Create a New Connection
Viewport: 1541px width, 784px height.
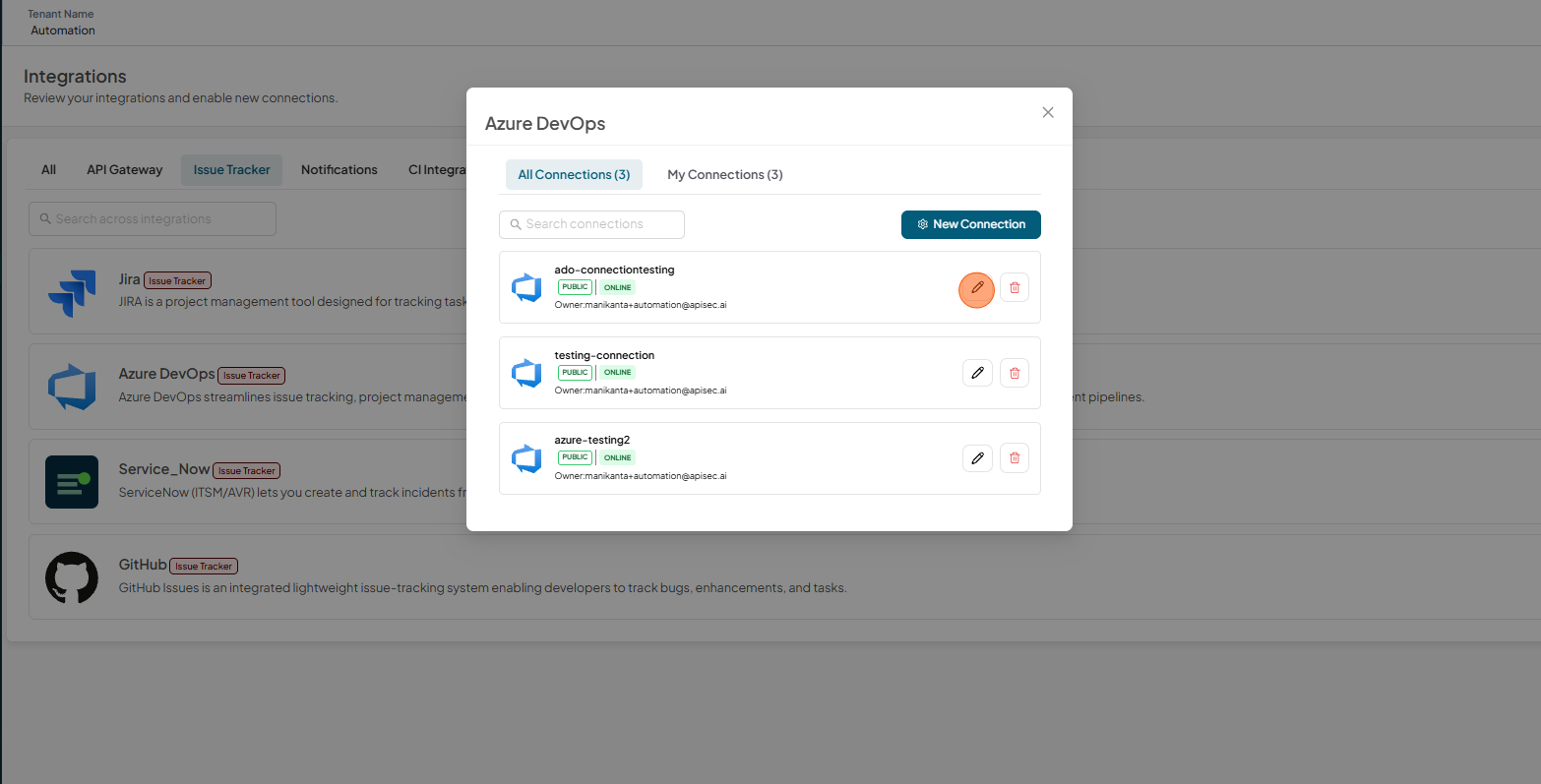point(971,224)
